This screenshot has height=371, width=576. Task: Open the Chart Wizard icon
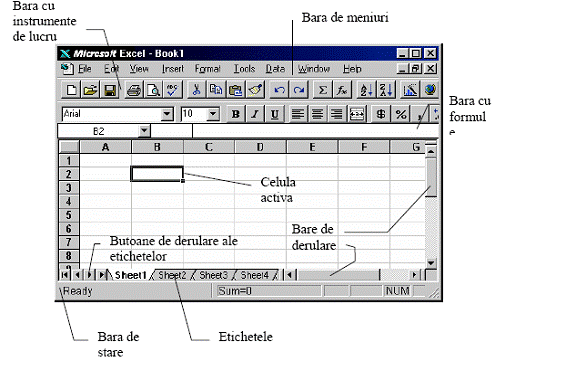(410, 90)
